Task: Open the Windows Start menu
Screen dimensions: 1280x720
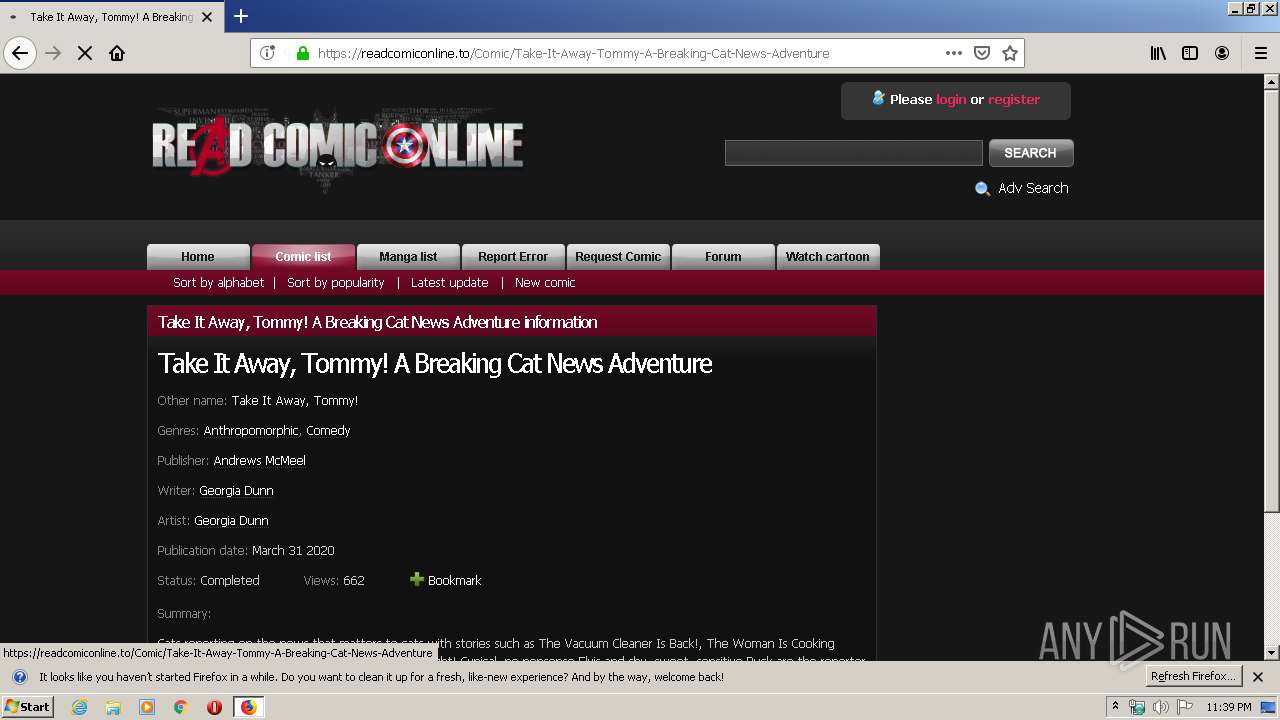Action: [28, 707]
